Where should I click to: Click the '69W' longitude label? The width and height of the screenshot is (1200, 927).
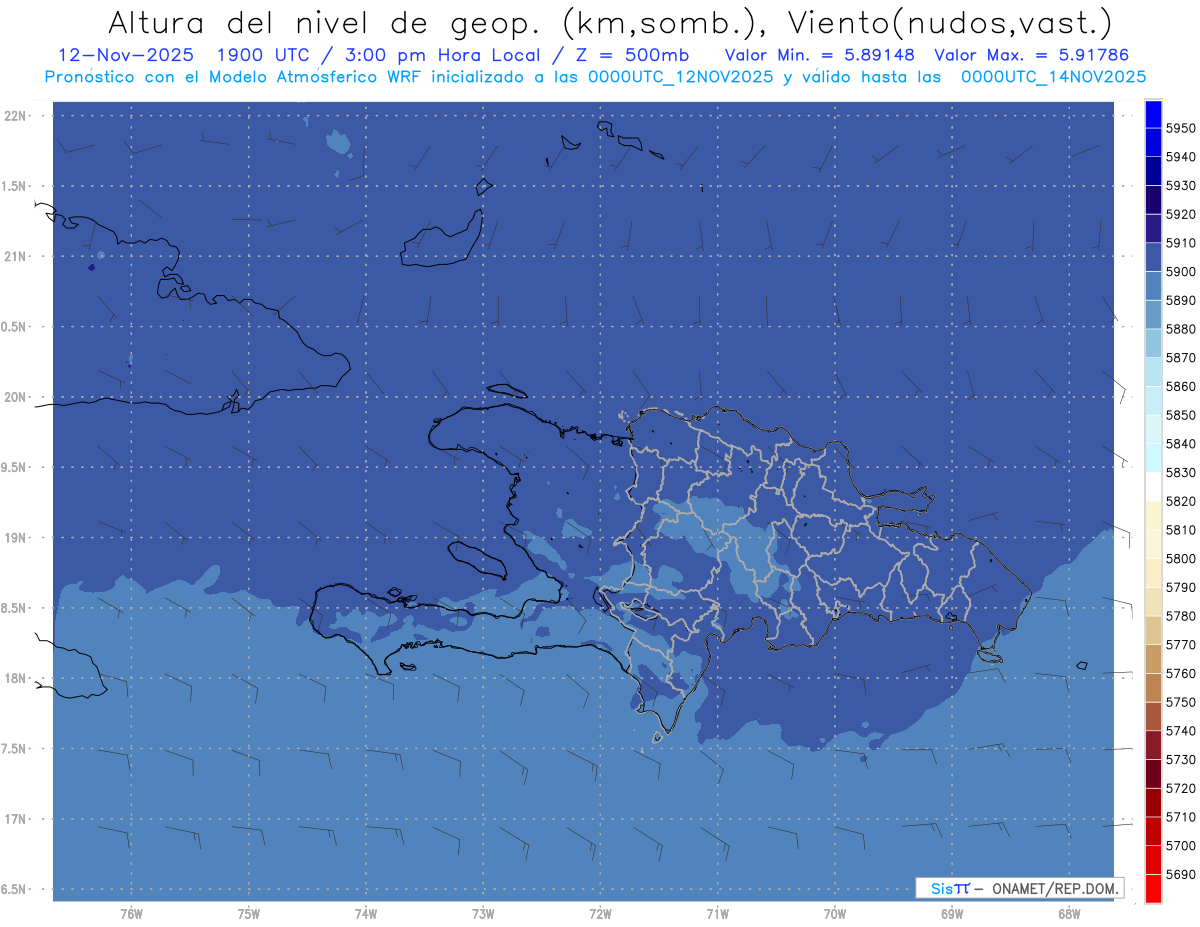coord(952,913)
